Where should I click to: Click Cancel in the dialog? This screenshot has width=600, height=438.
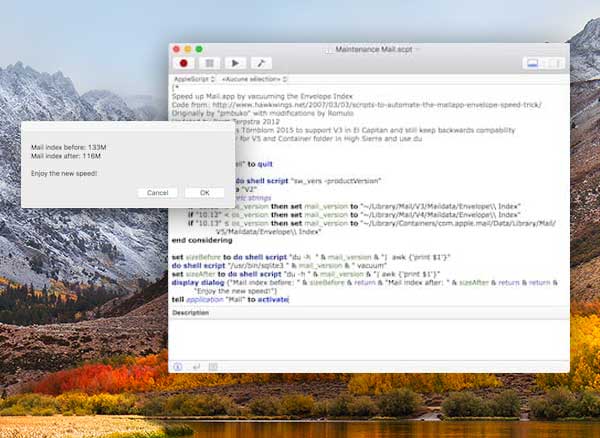pyautogui.click(x=157, y=193)
